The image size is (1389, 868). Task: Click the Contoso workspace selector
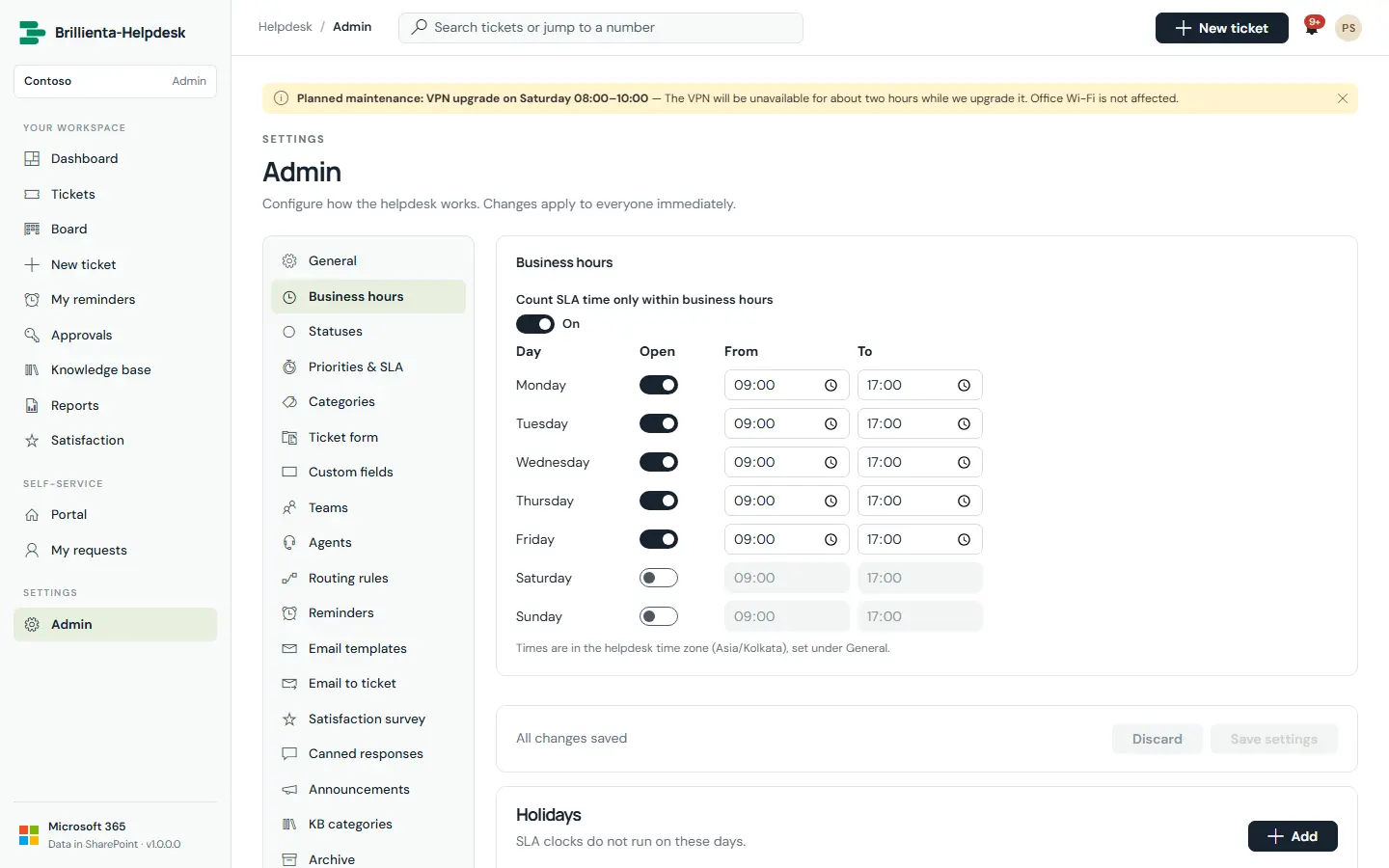coord(115,81)
